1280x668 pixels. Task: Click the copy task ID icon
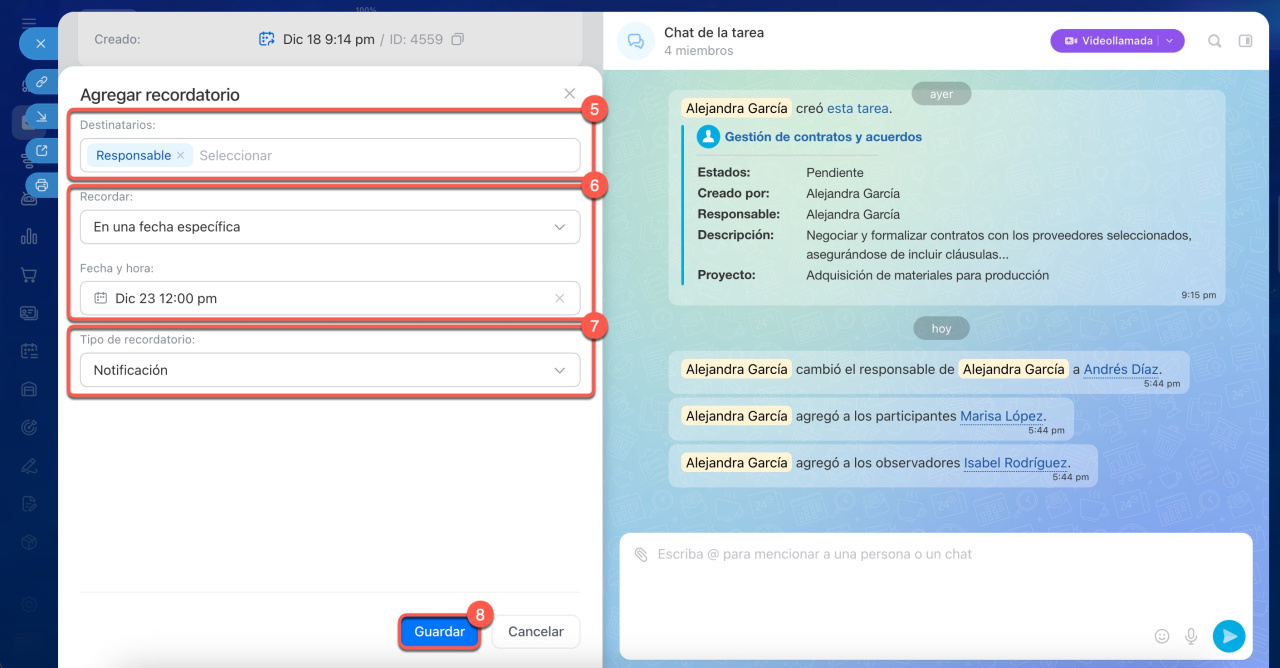click(457, 39)
